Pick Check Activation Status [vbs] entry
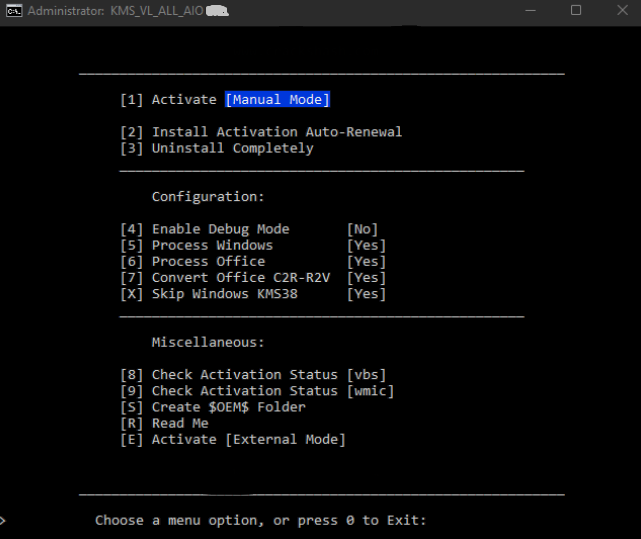This screenshot has width=641, height=539. click(254, 375)
